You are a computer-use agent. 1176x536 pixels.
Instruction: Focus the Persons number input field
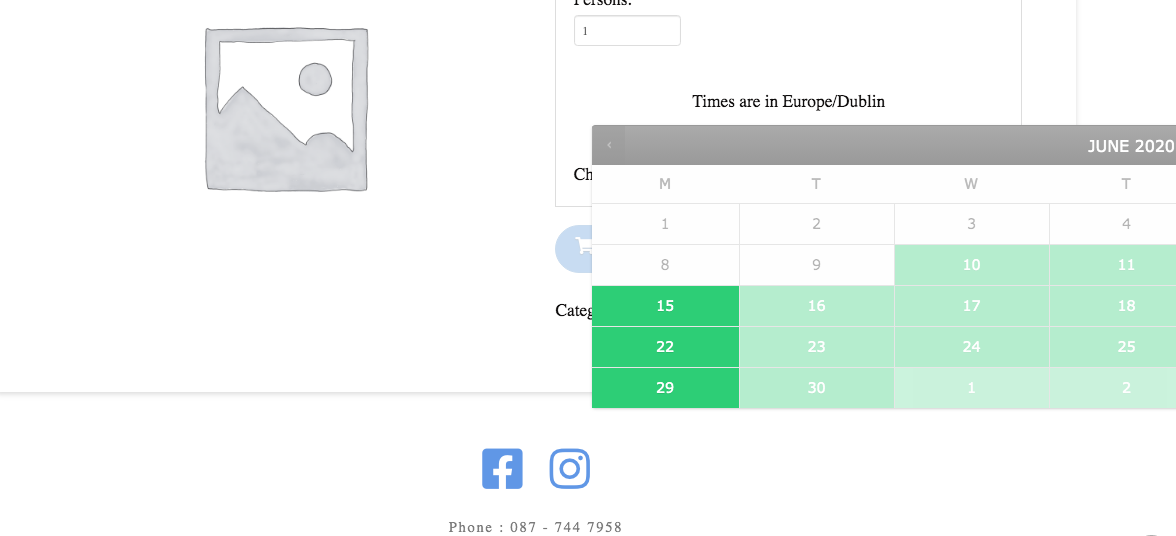[627, 31]
